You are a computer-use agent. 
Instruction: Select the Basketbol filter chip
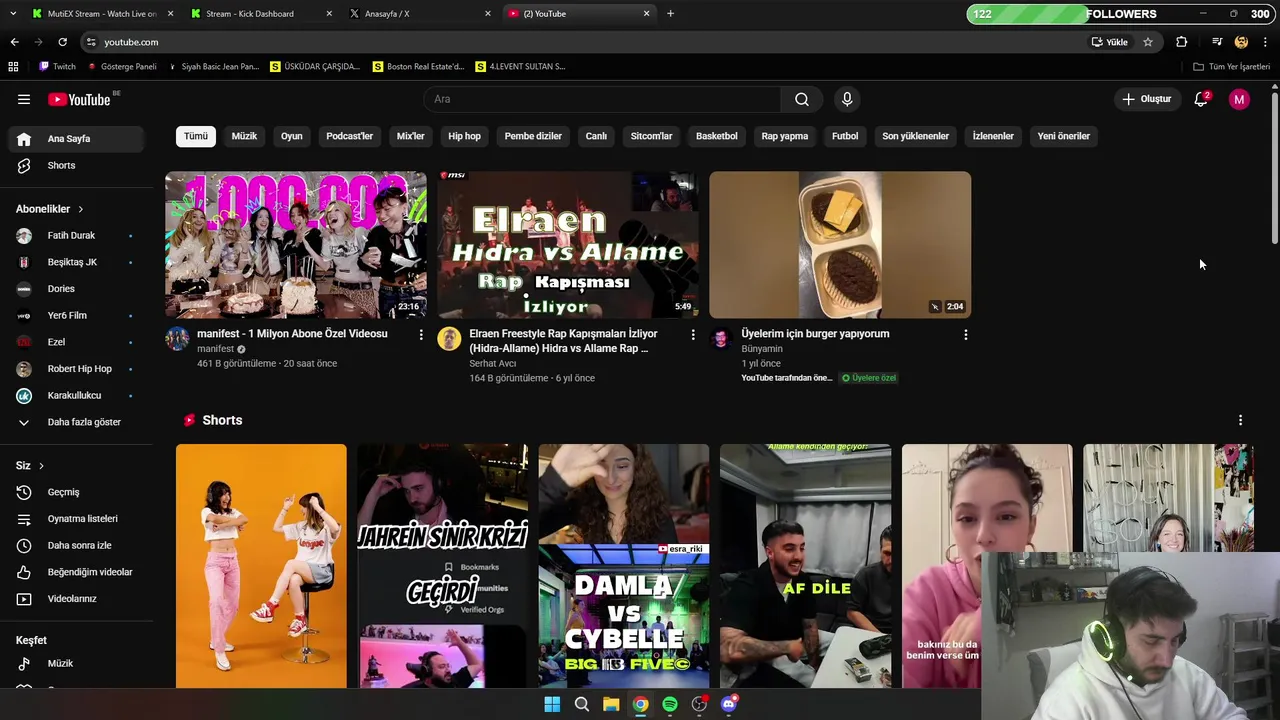[x=716, y=136]
